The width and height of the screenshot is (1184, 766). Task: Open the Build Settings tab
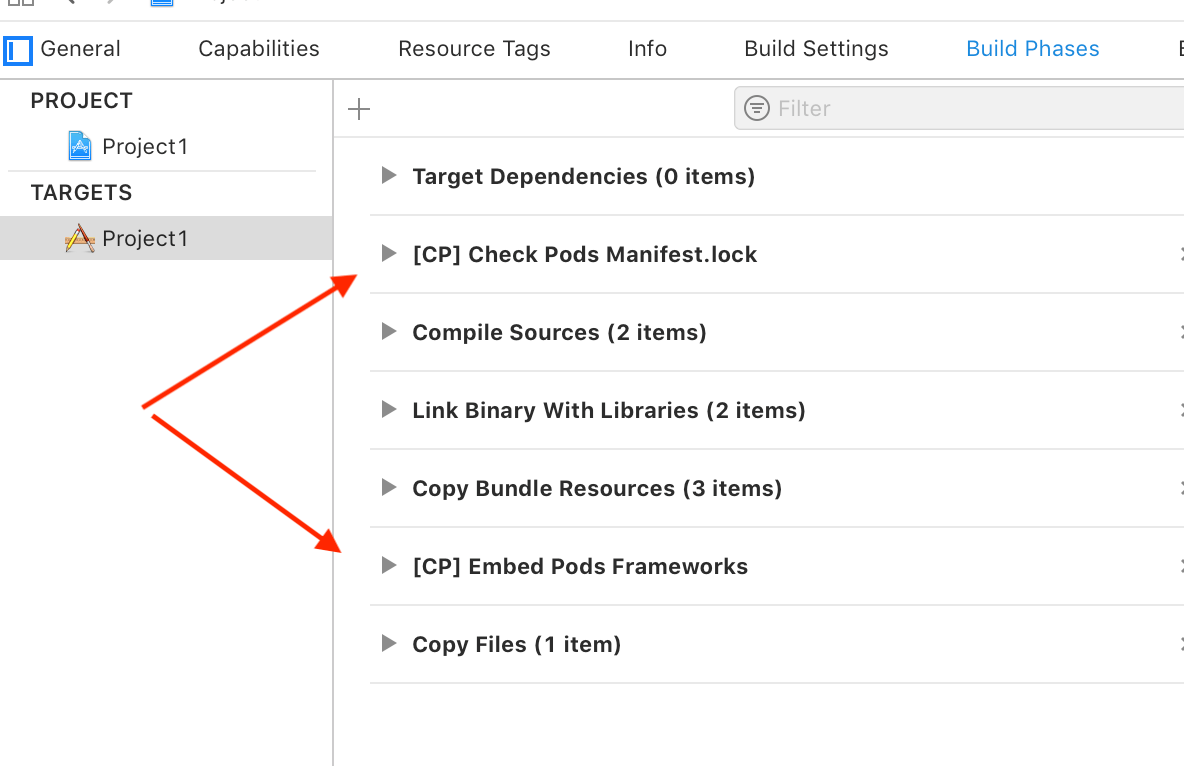[816, 49]
